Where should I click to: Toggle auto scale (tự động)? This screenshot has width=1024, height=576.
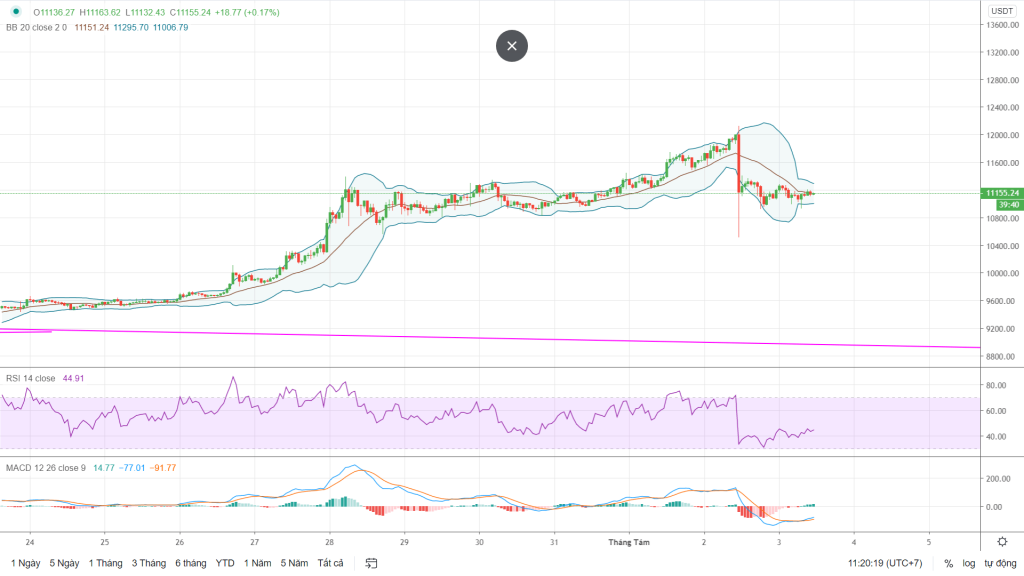coord(999,563)
